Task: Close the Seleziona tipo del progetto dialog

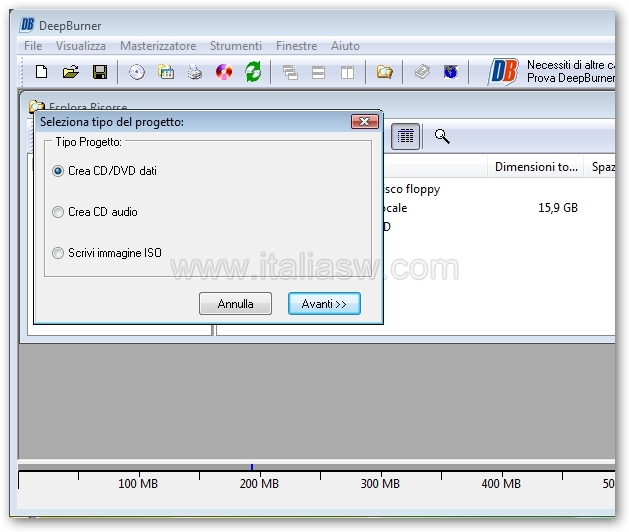Action: click(365, 122)
